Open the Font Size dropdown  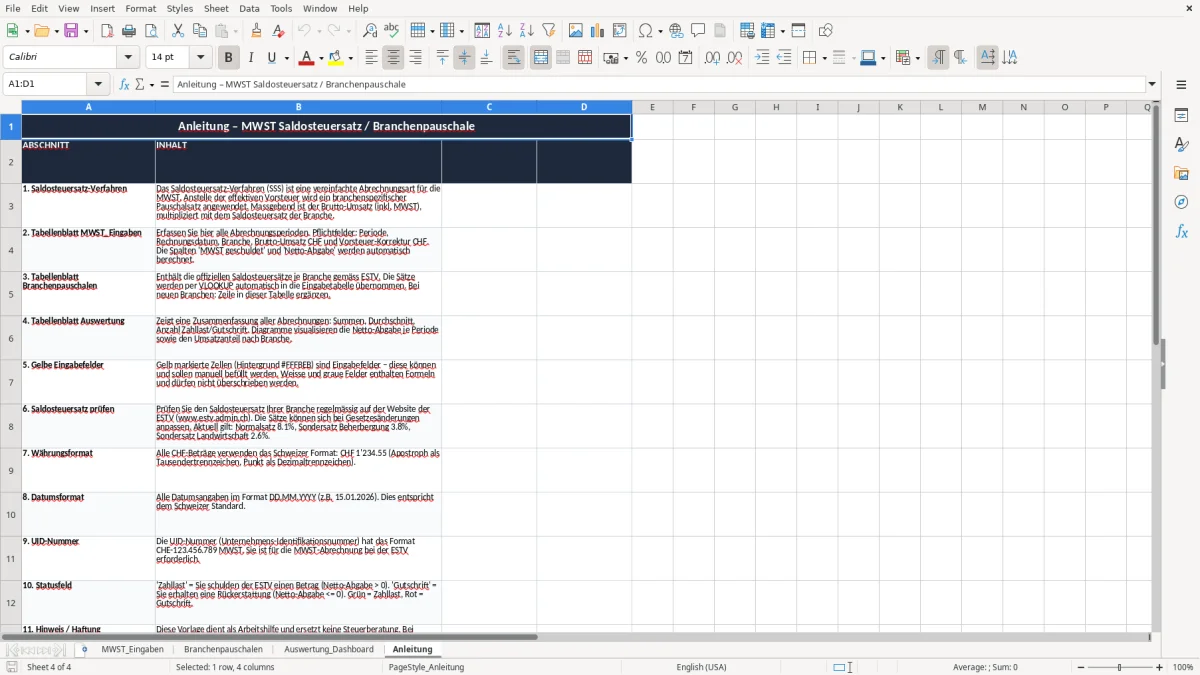200,58
